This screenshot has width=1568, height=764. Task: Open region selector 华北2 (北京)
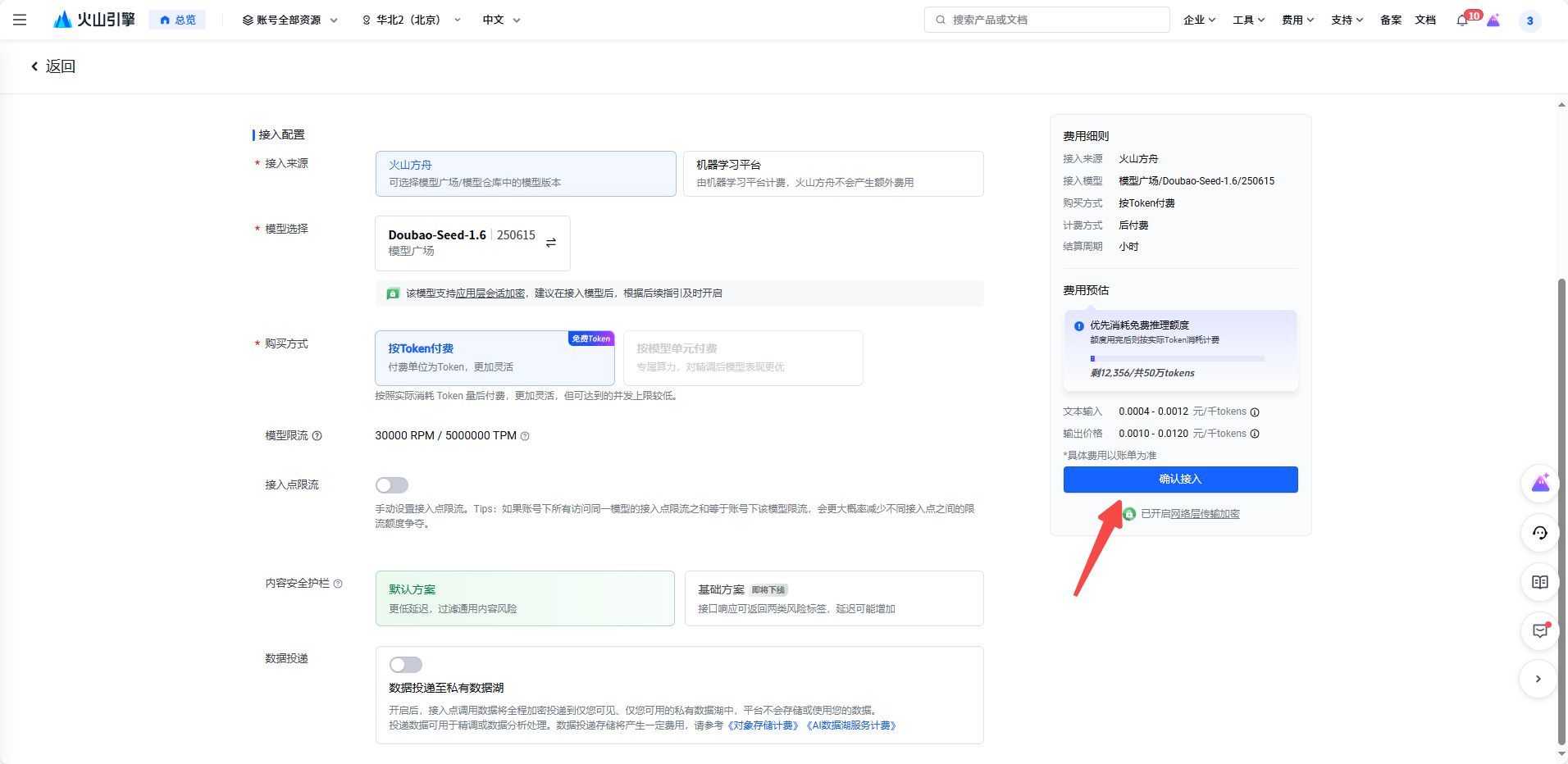click(x=412, y=20)
